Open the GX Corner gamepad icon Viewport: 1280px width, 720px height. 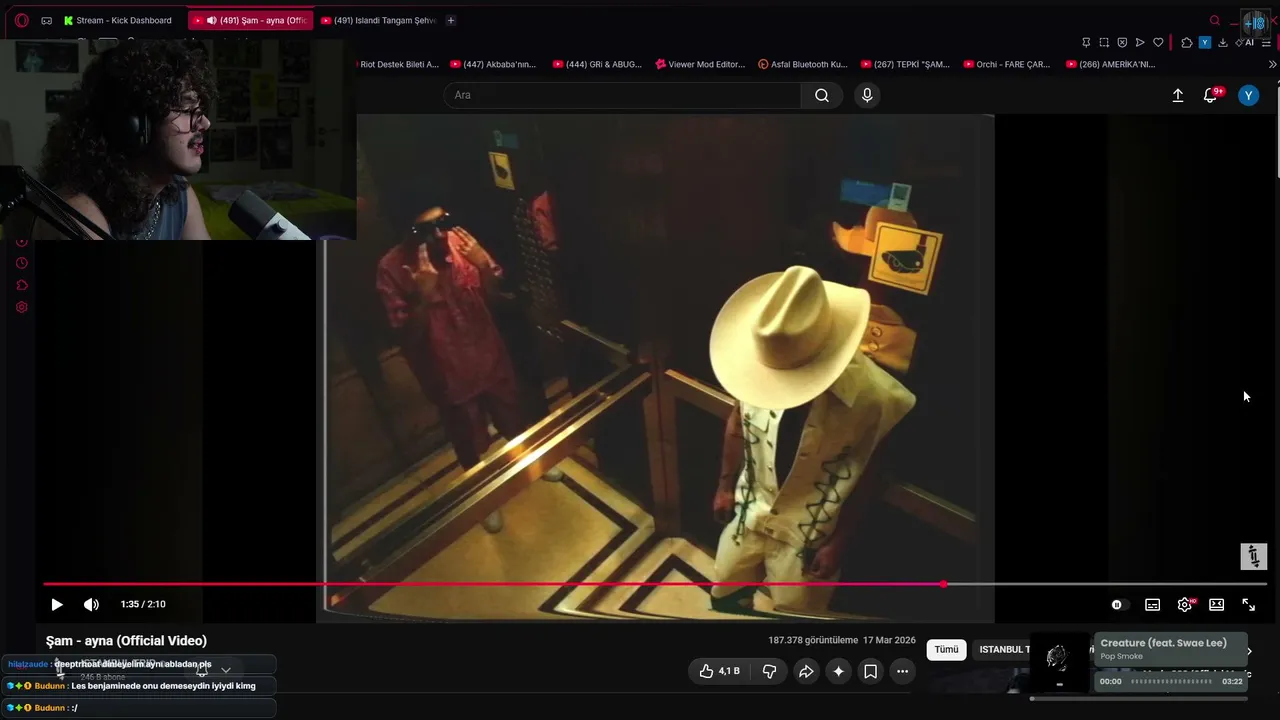[46, 20]
